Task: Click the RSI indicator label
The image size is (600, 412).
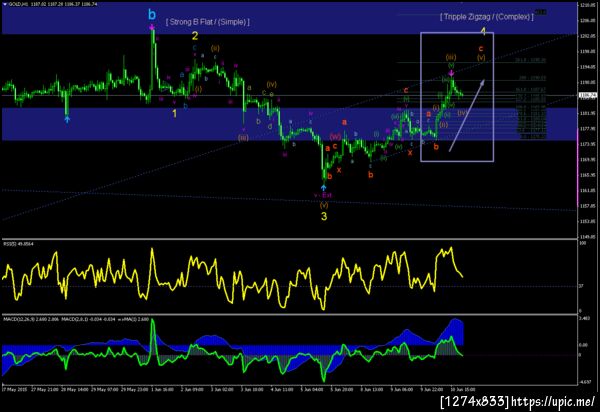Action: (18, 244)
